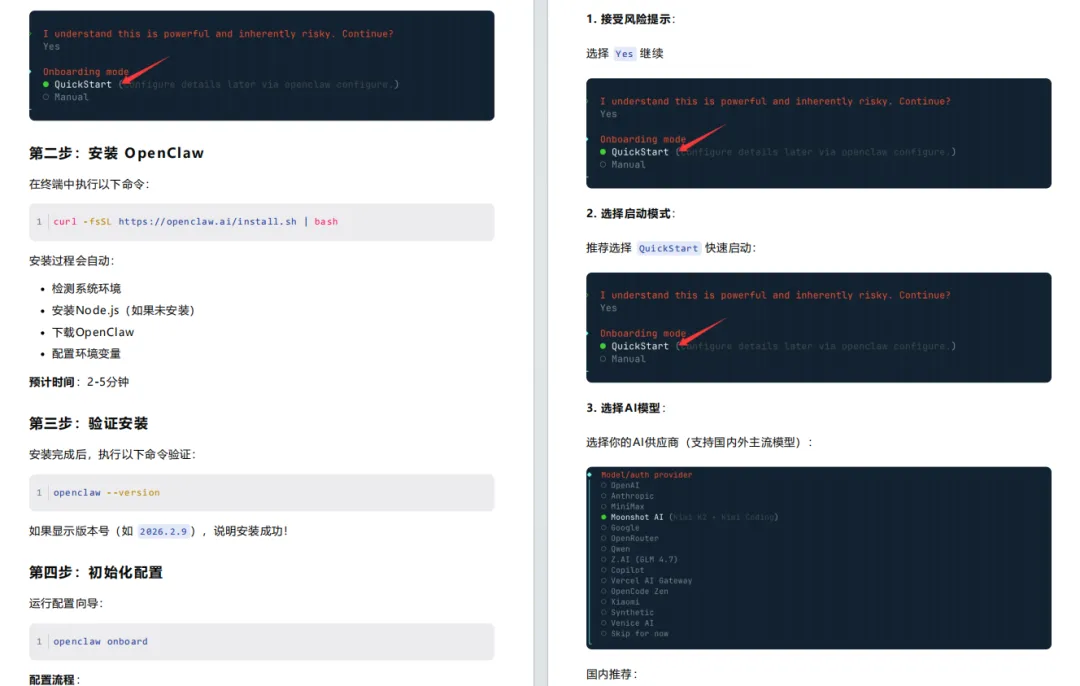Click the text 运行配置向导

[64, 603]
